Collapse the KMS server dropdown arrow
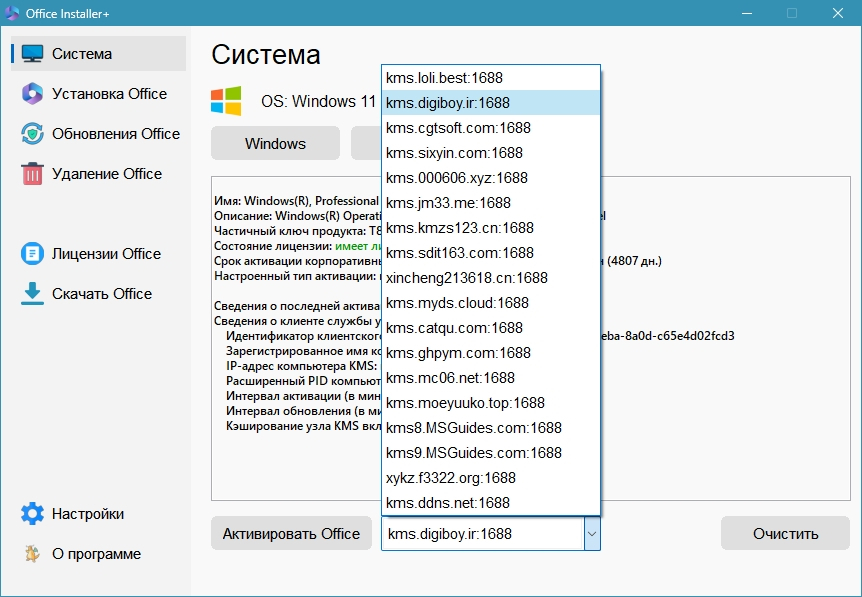The width and height of the screenshot is (862, 597). (x=592, y=533)
